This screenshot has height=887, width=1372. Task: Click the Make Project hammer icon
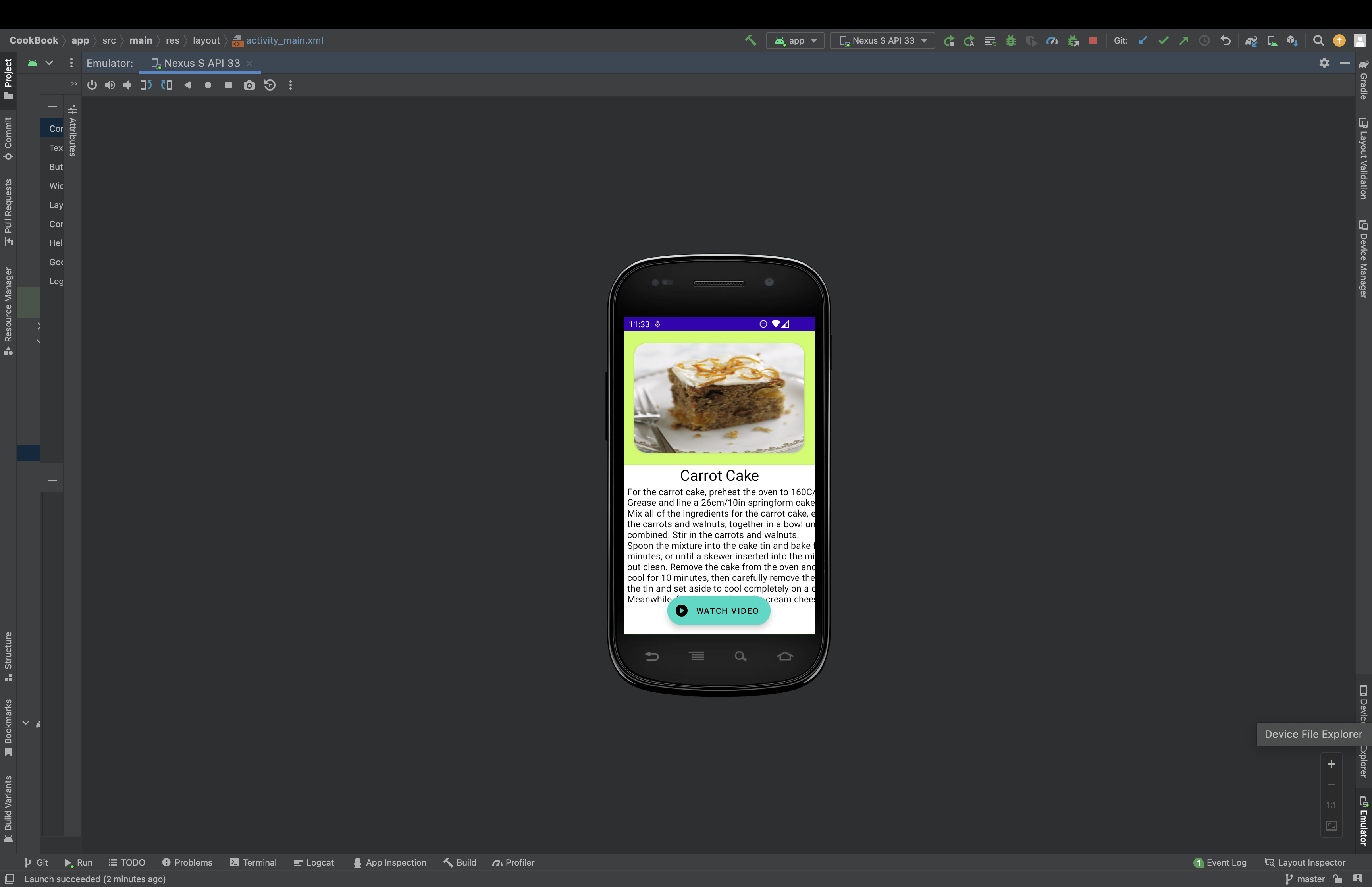(x=750, y=40)
